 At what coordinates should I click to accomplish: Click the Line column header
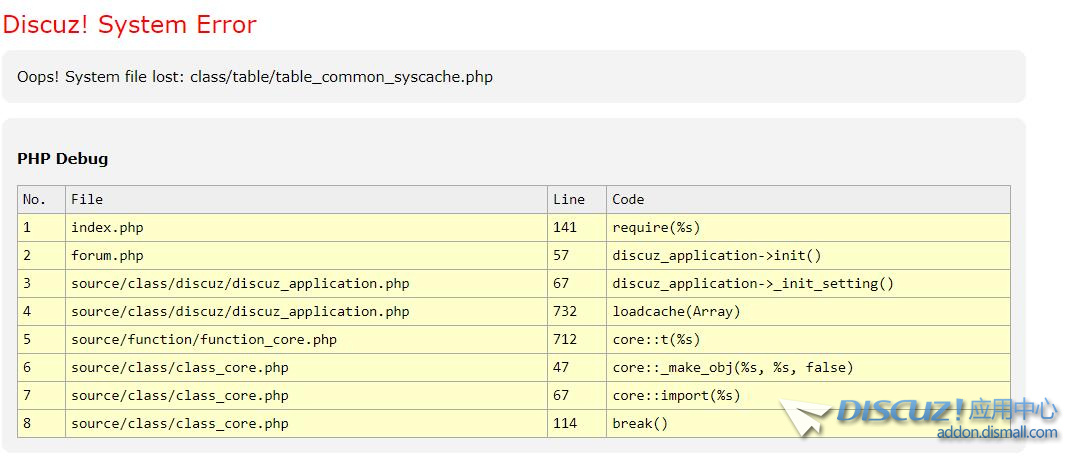(x=569, y=200)
